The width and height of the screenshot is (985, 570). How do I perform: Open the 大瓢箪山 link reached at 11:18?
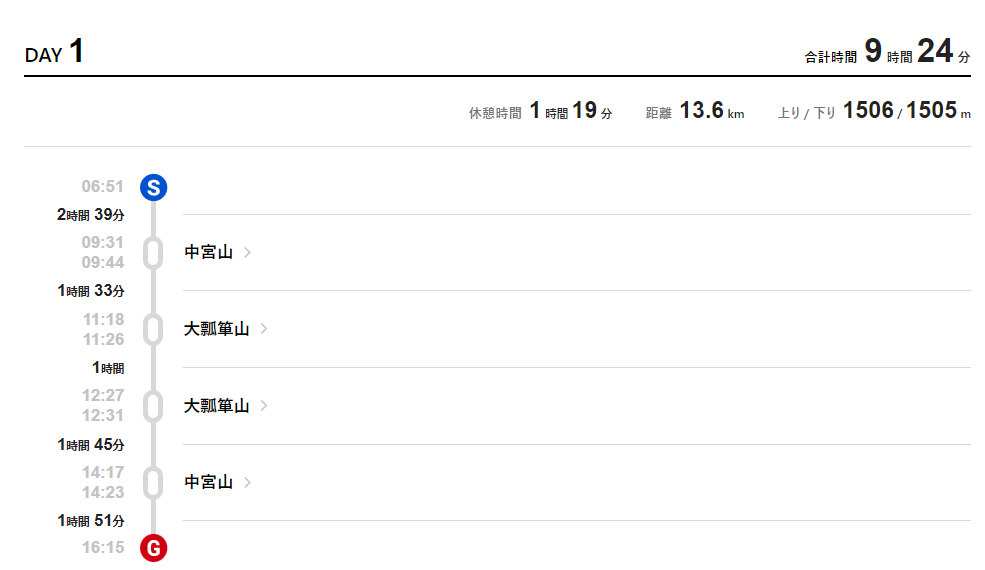217,329
